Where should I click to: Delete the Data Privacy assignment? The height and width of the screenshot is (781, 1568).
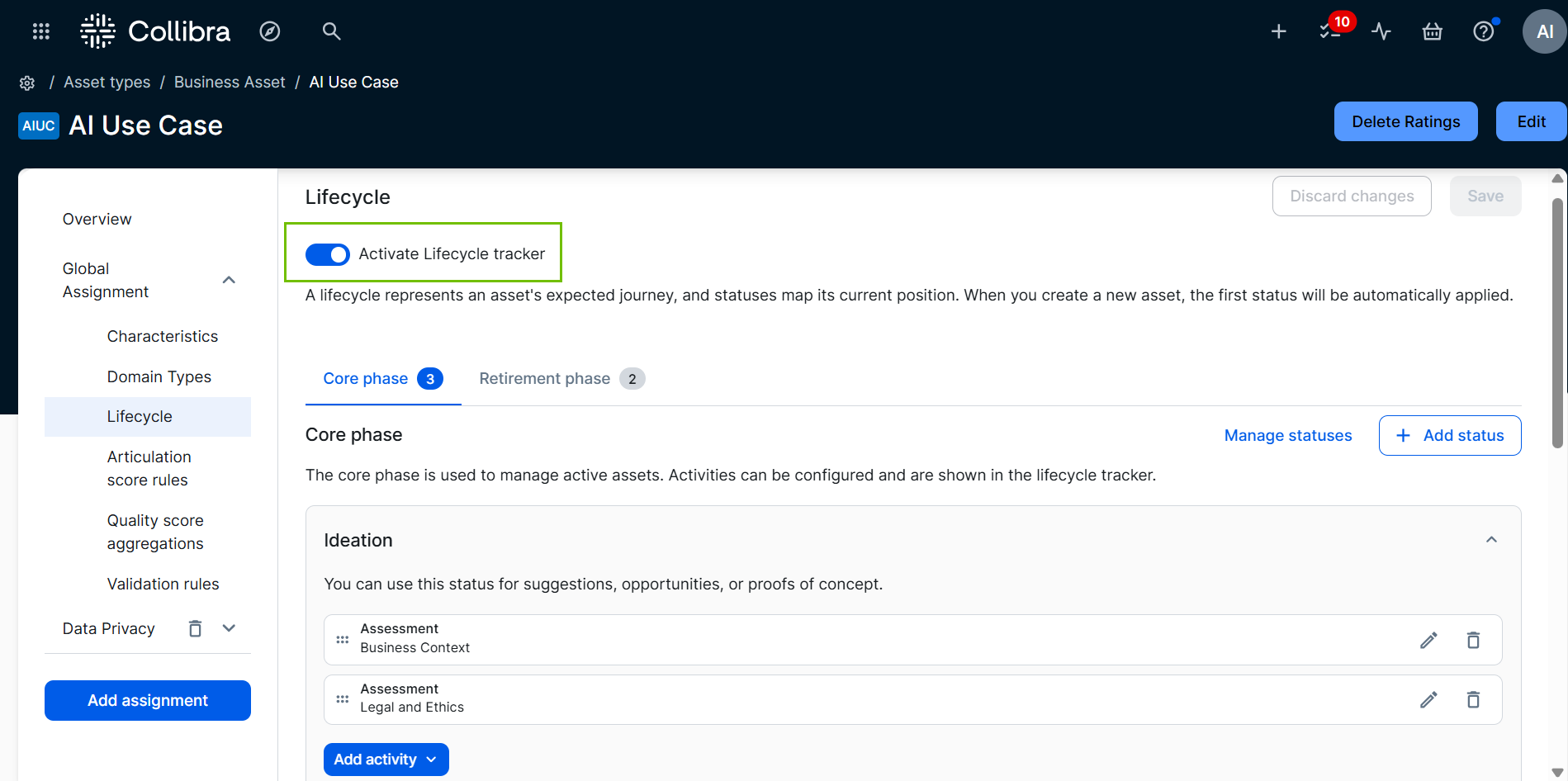tap(195, 629)
